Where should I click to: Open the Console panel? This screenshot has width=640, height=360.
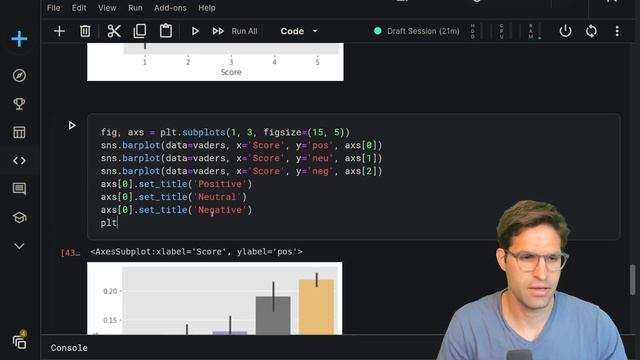69,348
